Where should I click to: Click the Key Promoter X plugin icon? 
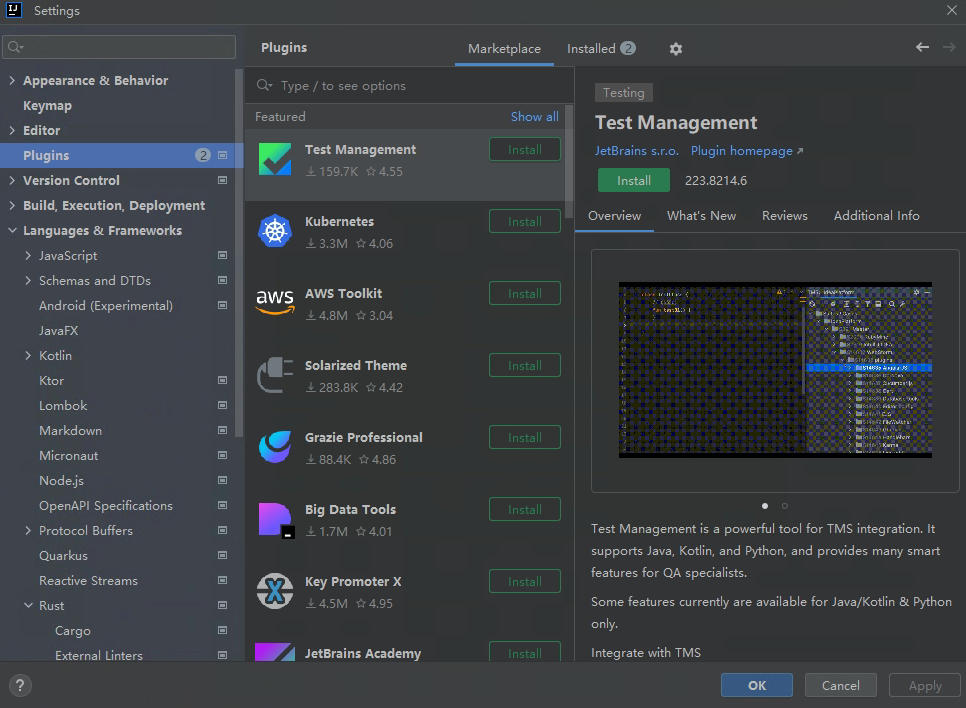tap(275, 591)
